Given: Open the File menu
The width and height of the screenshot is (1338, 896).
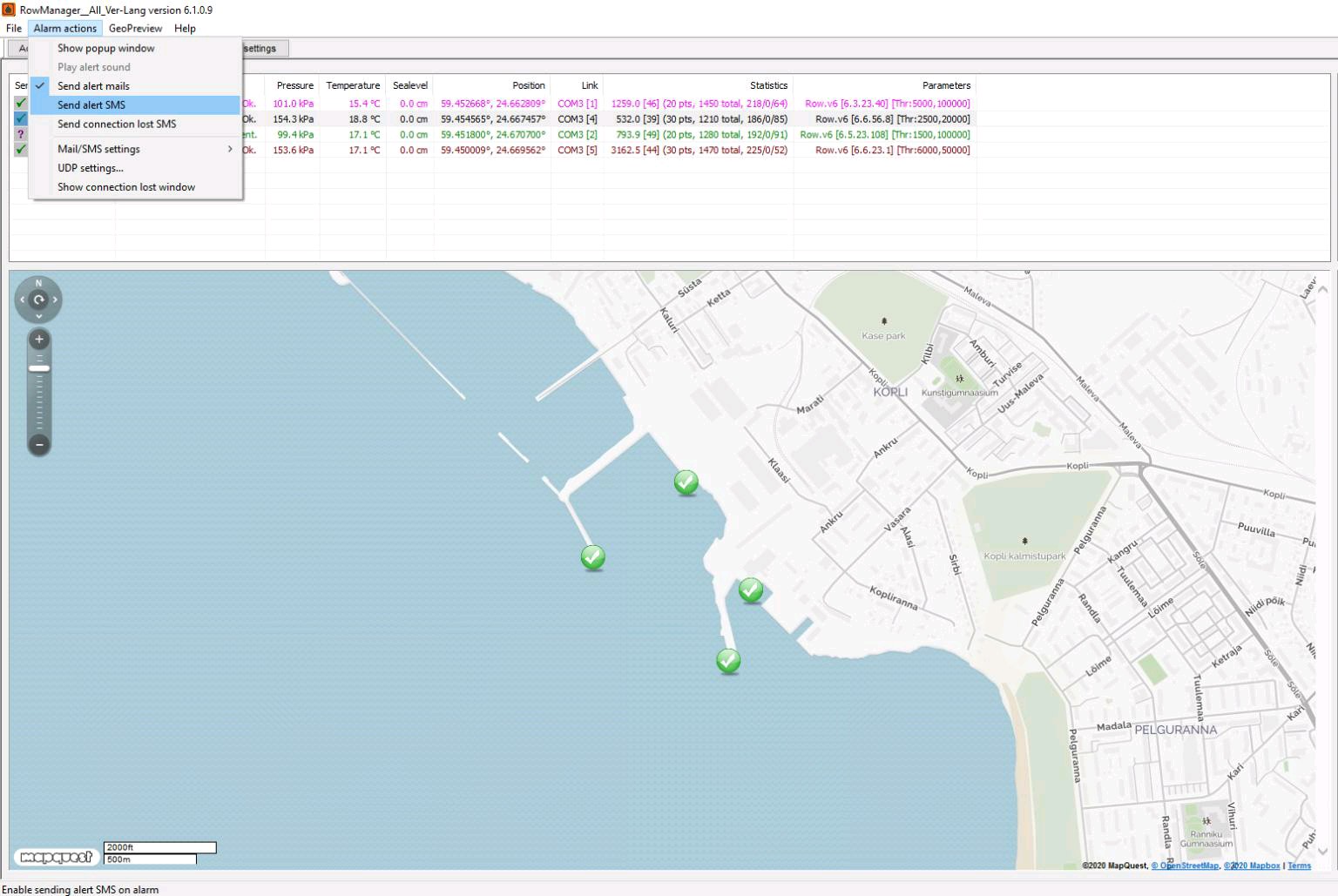Looking at the screenshot, I should pos(14,28).
